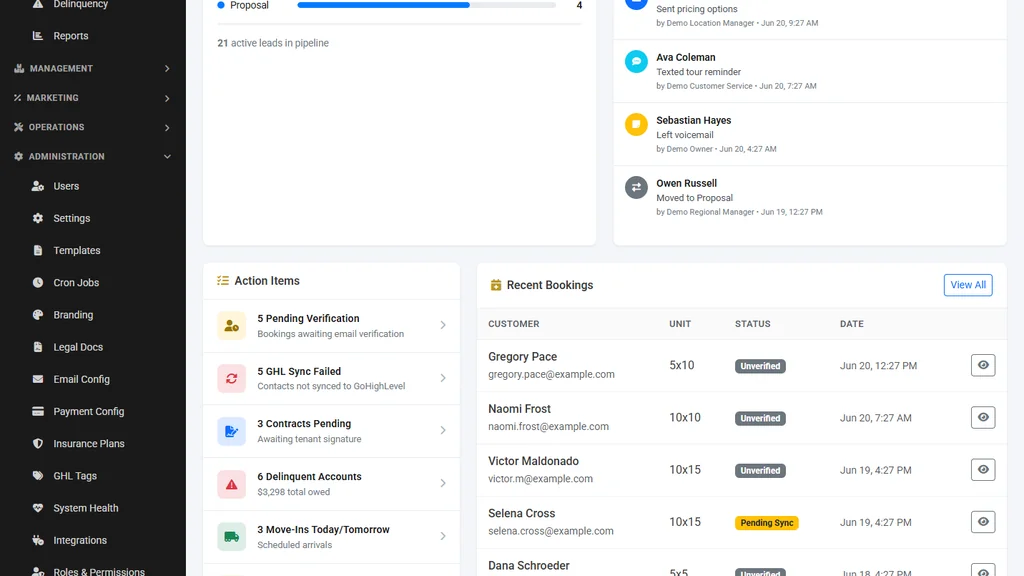1024x576 pixels.
Task: Click the CUSTOMER column header
Action: coord(513,324)
